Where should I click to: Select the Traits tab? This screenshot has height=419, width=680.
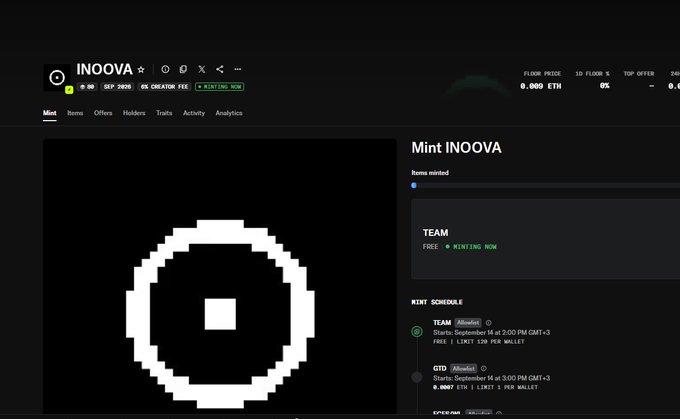click(x=164, y=113)
